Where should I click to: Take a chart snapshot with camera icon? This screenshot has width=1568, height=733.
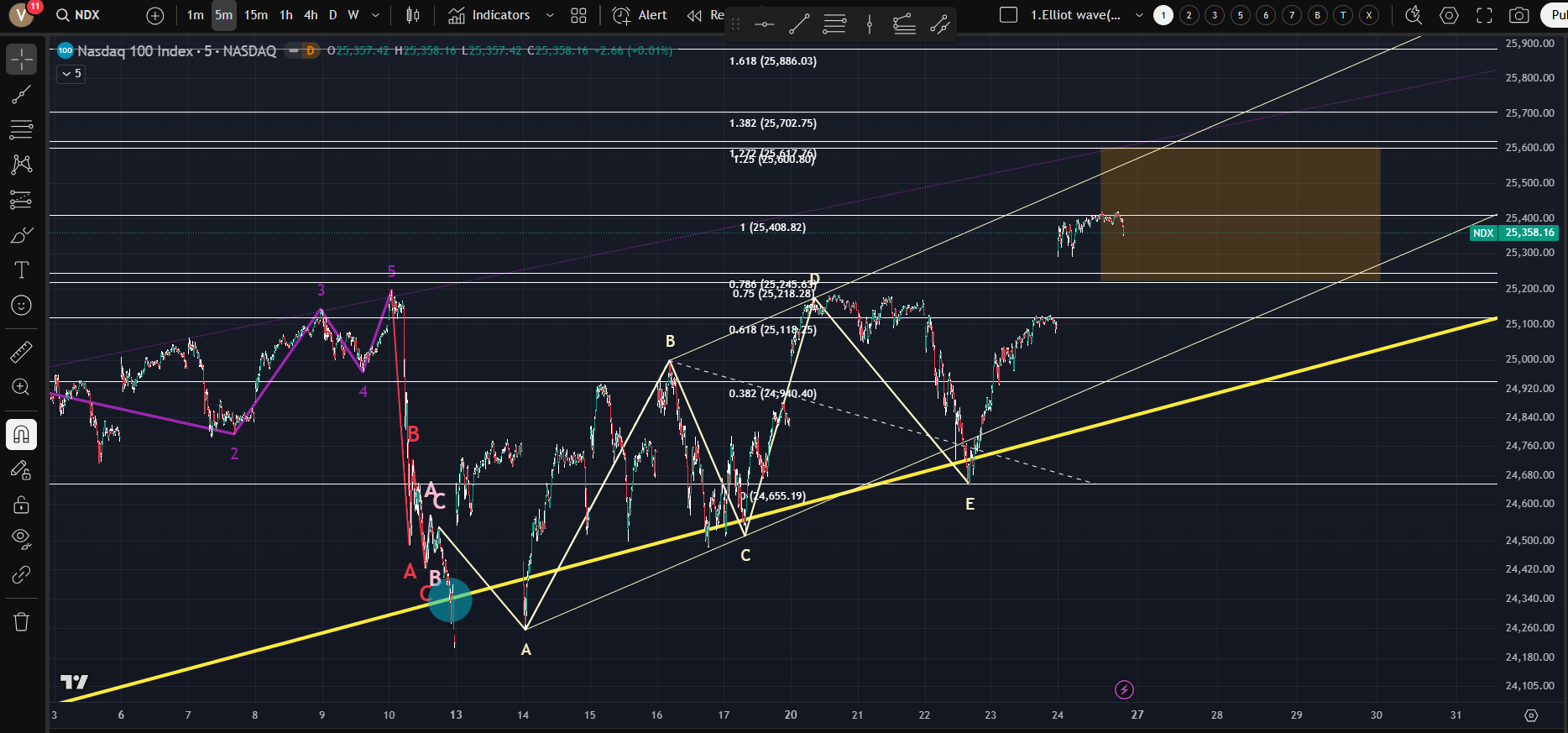(x=1518, y=15)
